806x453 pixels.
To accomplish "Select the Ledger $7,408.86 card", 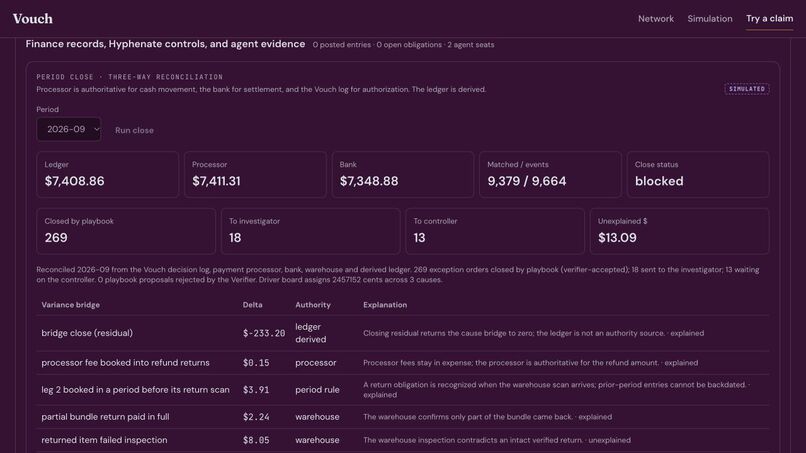I will pos(107,174).
